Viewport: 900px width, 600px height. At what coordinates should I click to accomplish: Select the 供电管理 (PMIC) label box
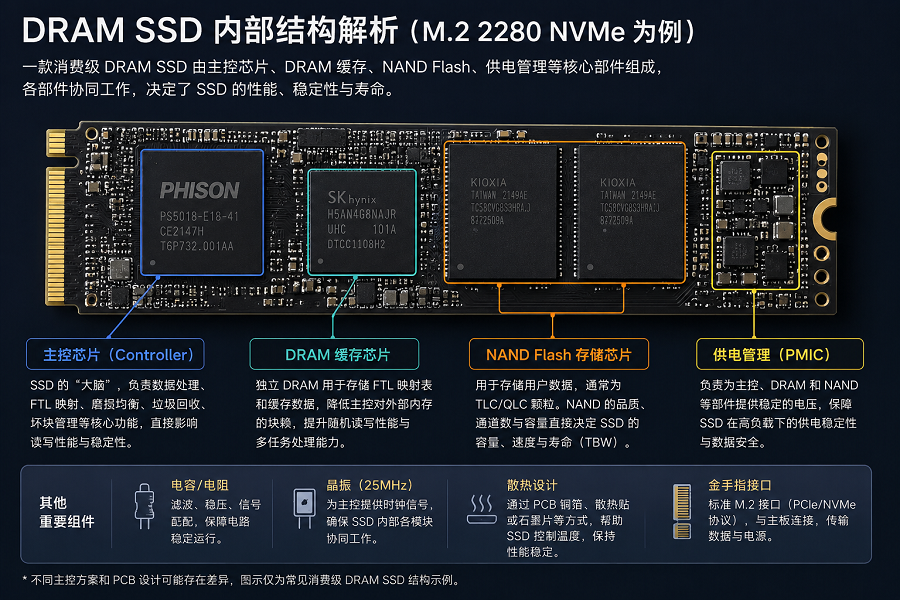click(x=779, y=354)
